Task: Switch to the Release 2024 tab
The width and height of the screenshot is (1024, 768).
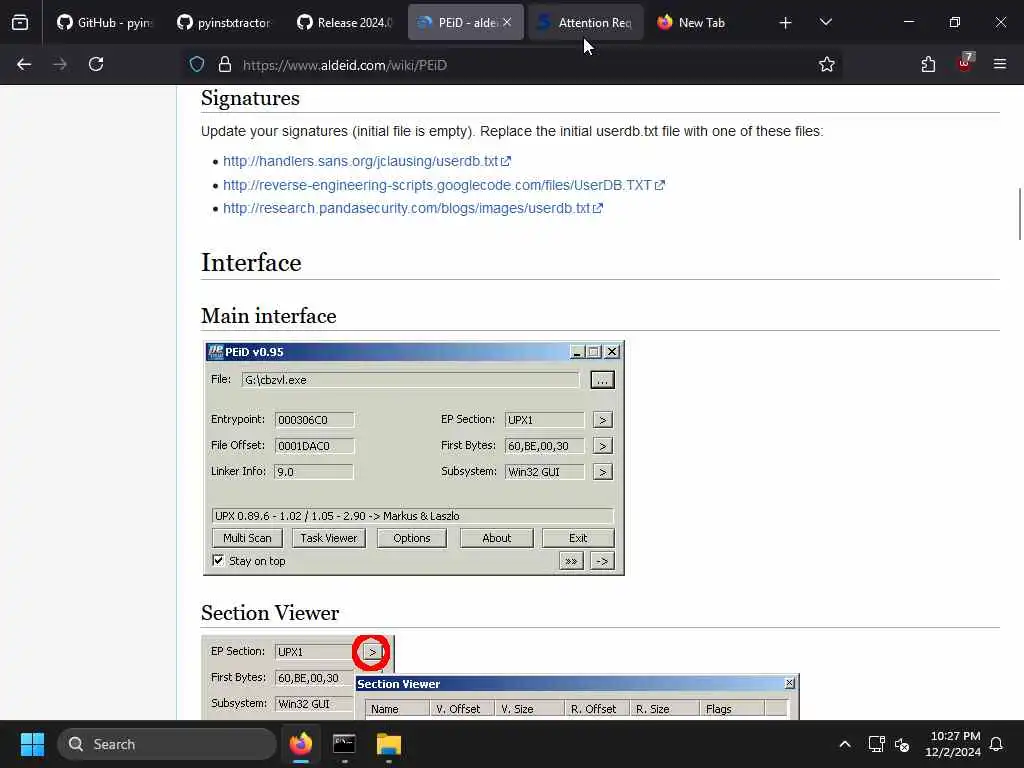Action: tap(344, 23)
